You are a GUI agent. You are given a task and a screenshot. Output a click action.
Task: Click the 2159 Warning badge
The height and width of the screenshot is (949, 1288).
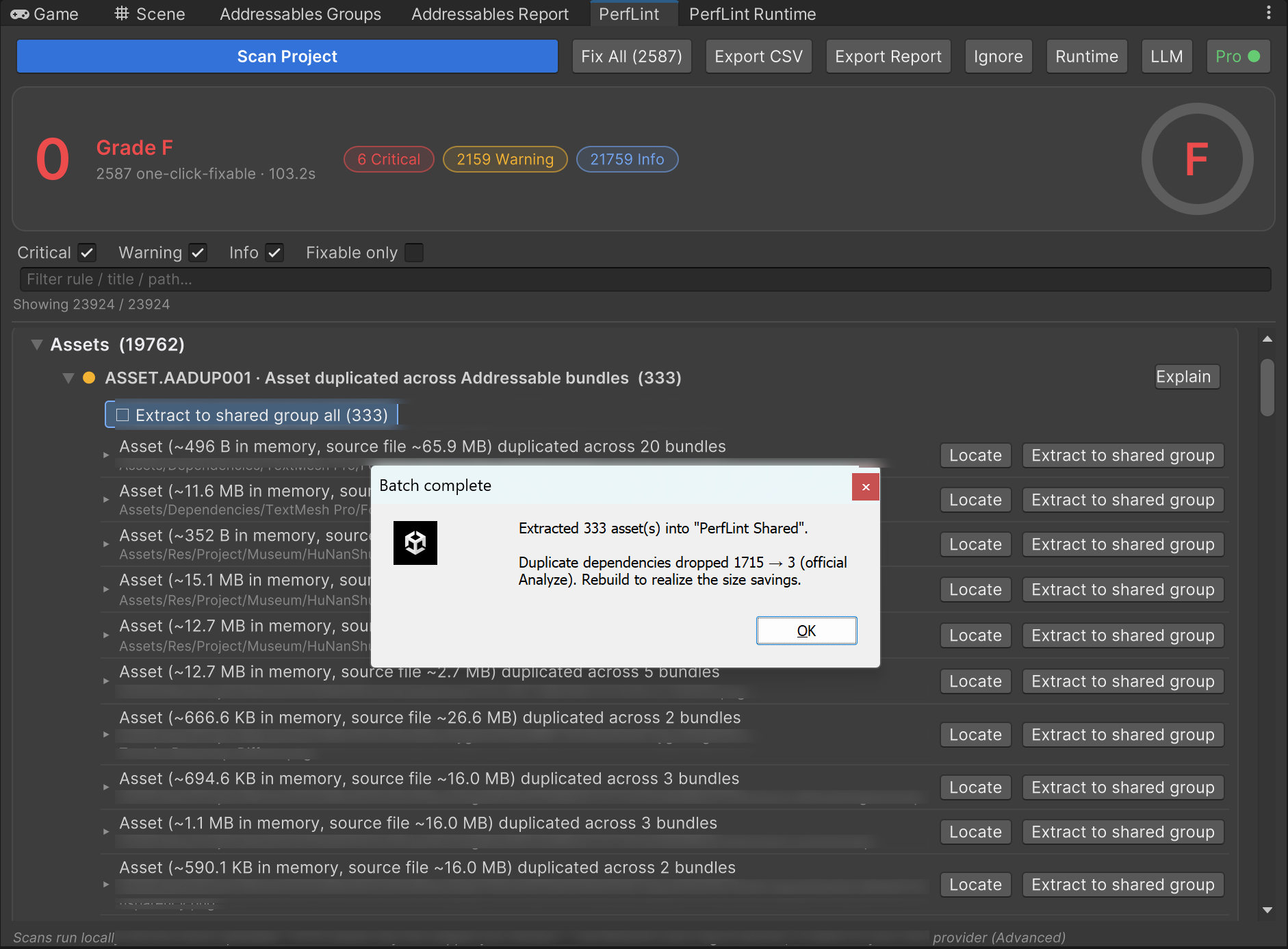pyautogui.click(x=505, y=159)
